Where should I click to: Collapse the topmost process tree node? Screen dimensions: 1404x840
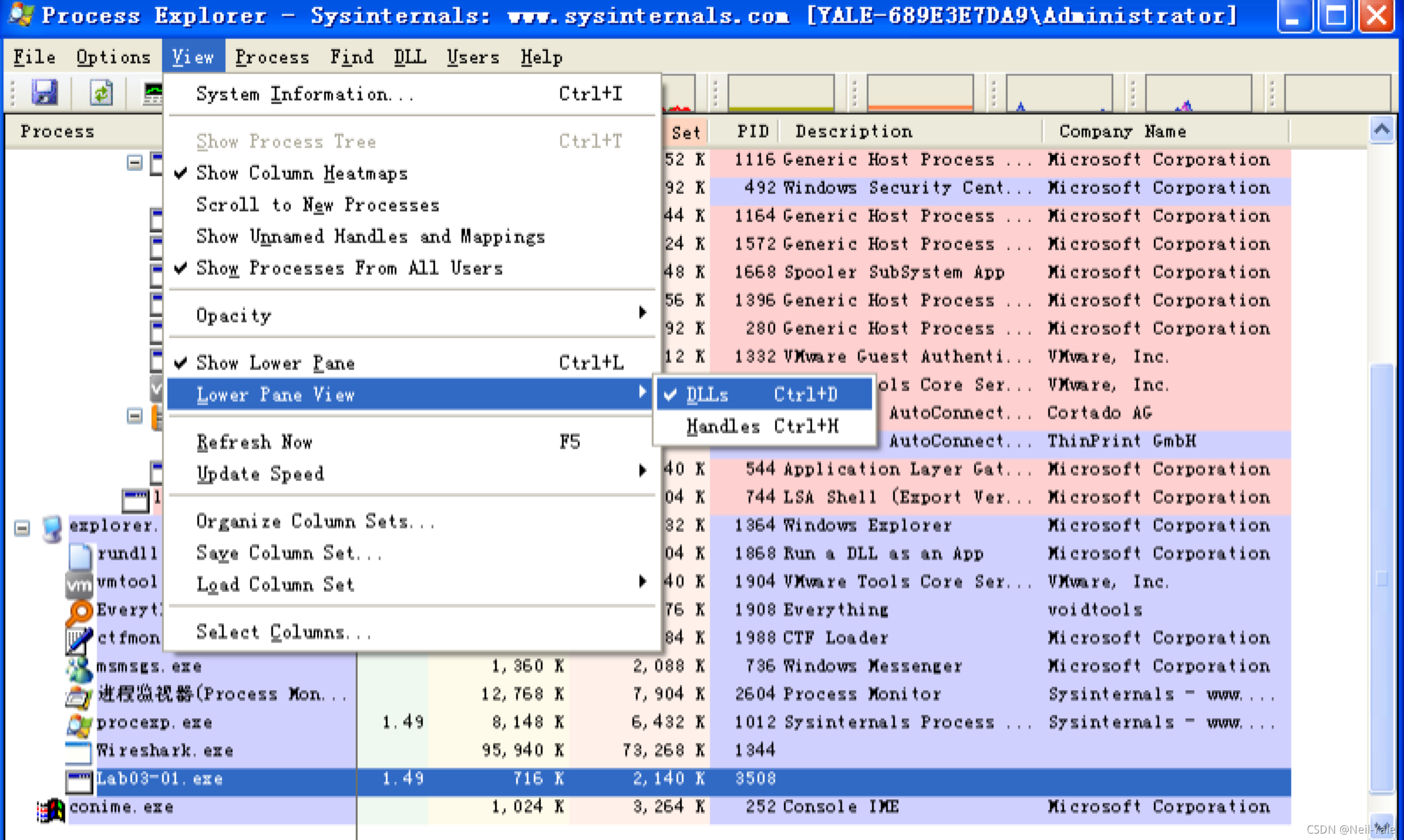click(135, 162)
